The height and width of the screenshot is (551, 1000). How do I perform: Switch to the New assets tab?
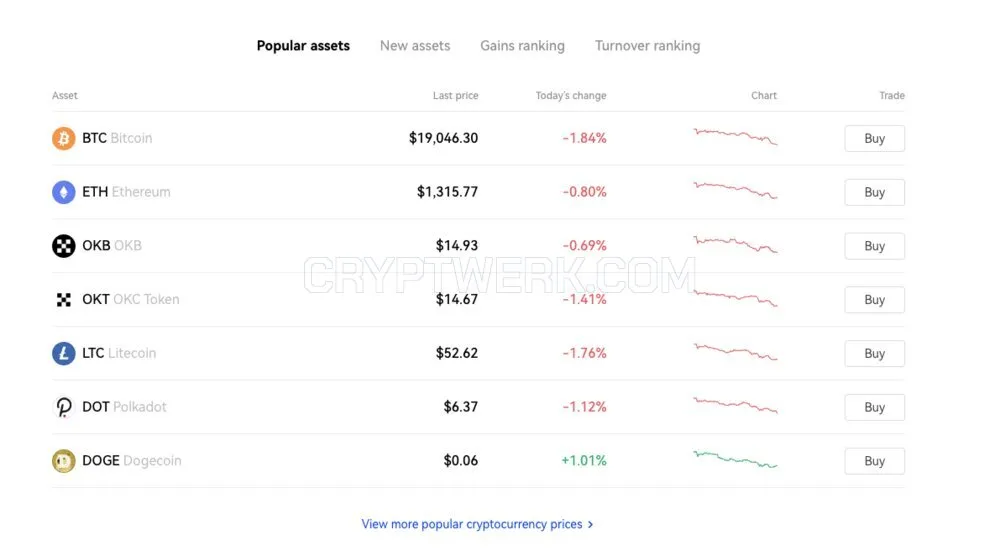[x=415, y=46]
